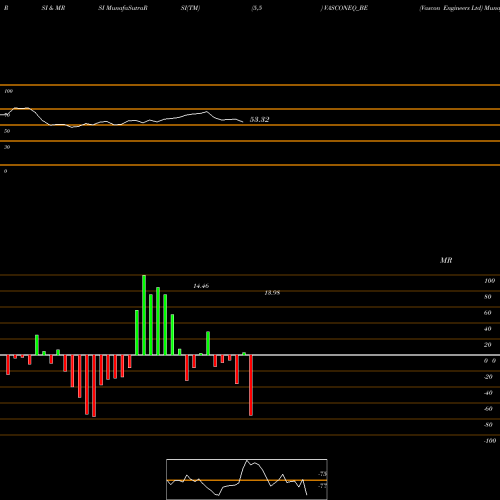Click the MR axis label 40

click(488, 329)
